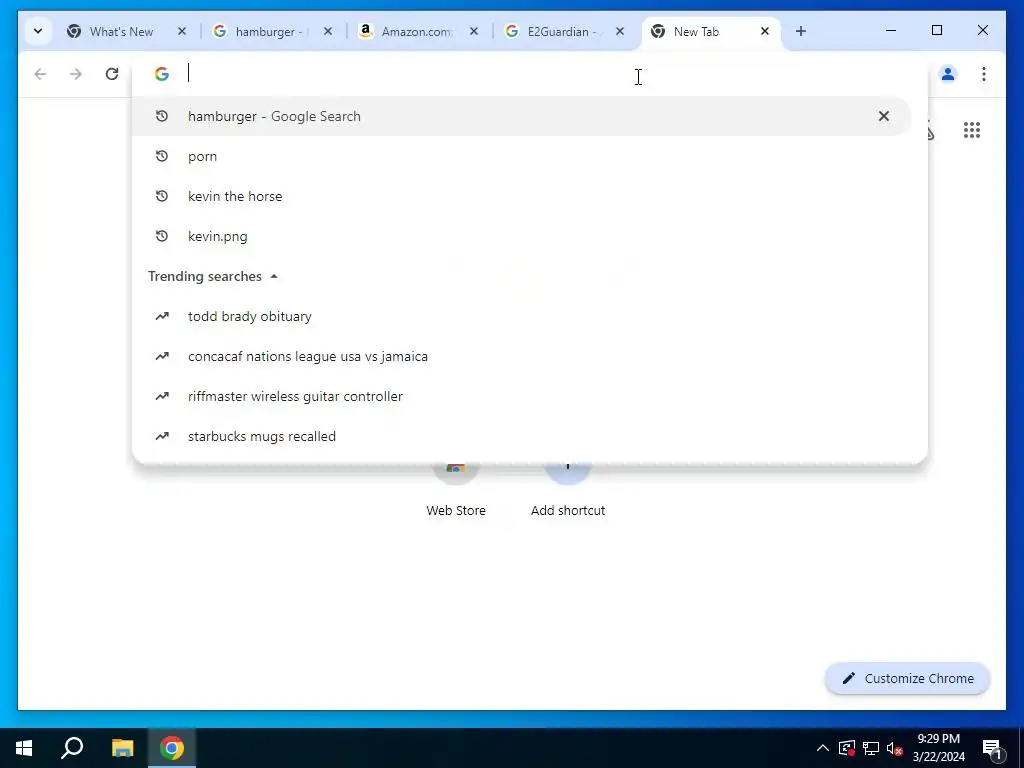Screen dimensions: 1024x768
Task: Minimize the Chrome window
Action: pyautogui.click(x=891, y=31)
